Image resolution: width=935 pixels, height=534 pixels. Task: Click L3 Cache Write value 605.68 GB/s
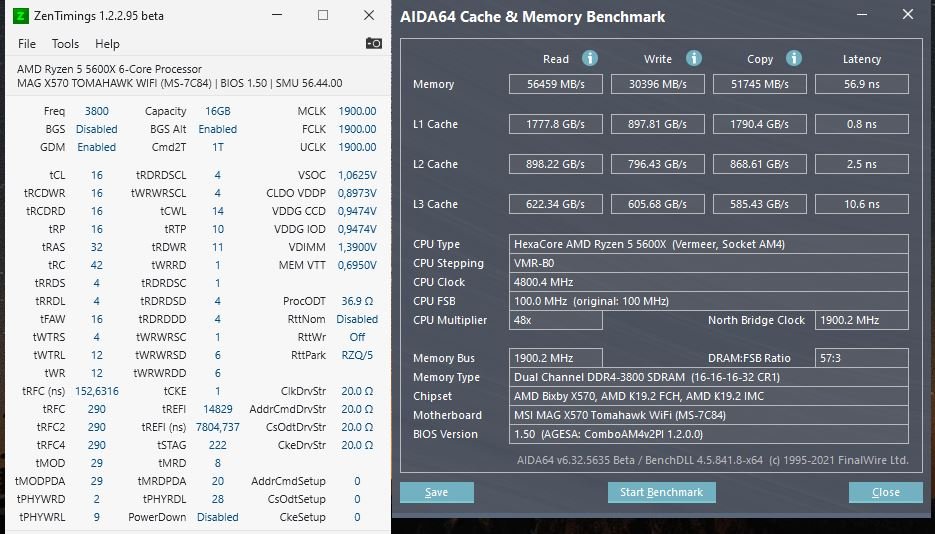point(658,204)
